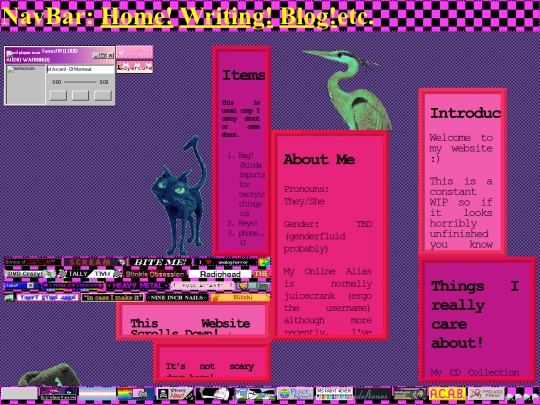Click "Welcome to my website :)" text
This screenshot has width=540, height=405.
click(x=461, y=148)
